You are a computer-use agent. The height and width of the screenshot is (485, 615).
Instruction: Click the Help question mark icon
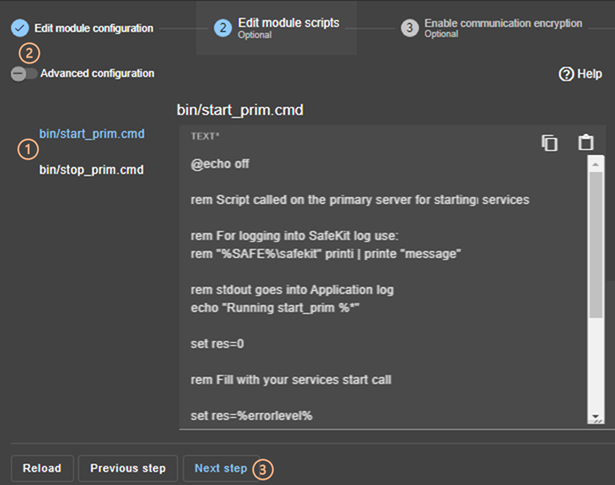click(566, 74)
